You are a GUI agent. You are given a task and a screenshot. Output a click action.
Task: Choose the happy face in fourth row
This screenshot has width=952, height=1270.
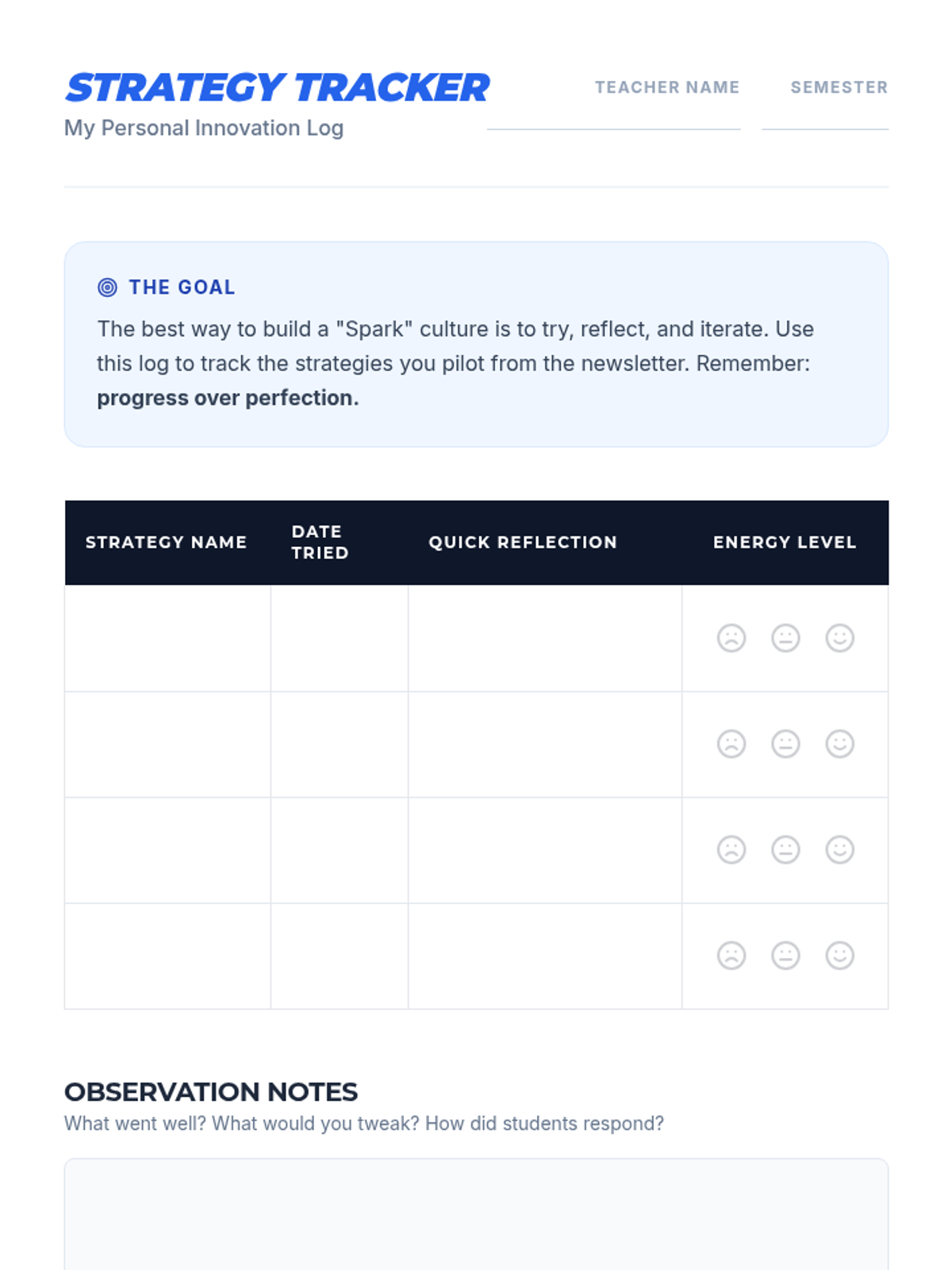point(839,956)
